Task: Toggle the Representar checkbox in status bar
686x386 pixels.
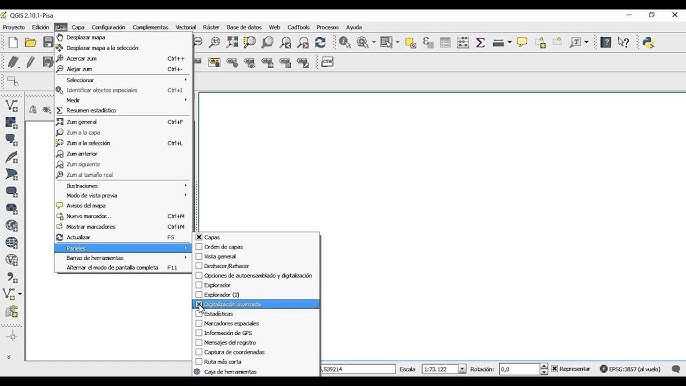Action: coord(554,368)
